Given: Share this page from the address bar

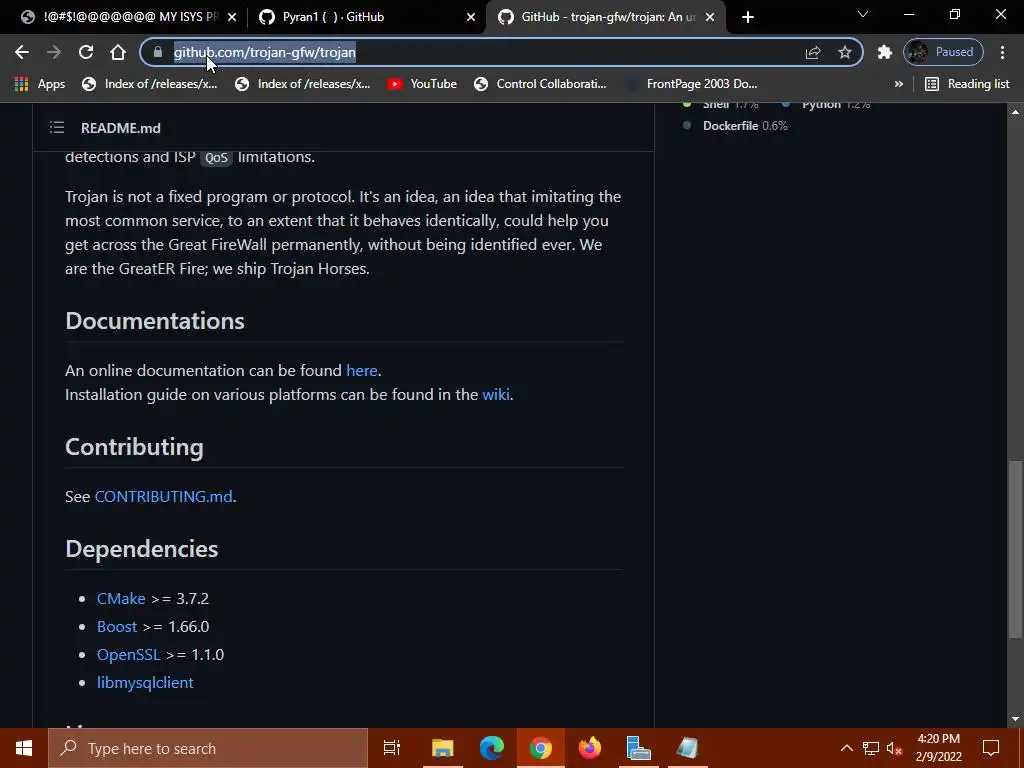Looking at the screenshot, I should [813, 52].
